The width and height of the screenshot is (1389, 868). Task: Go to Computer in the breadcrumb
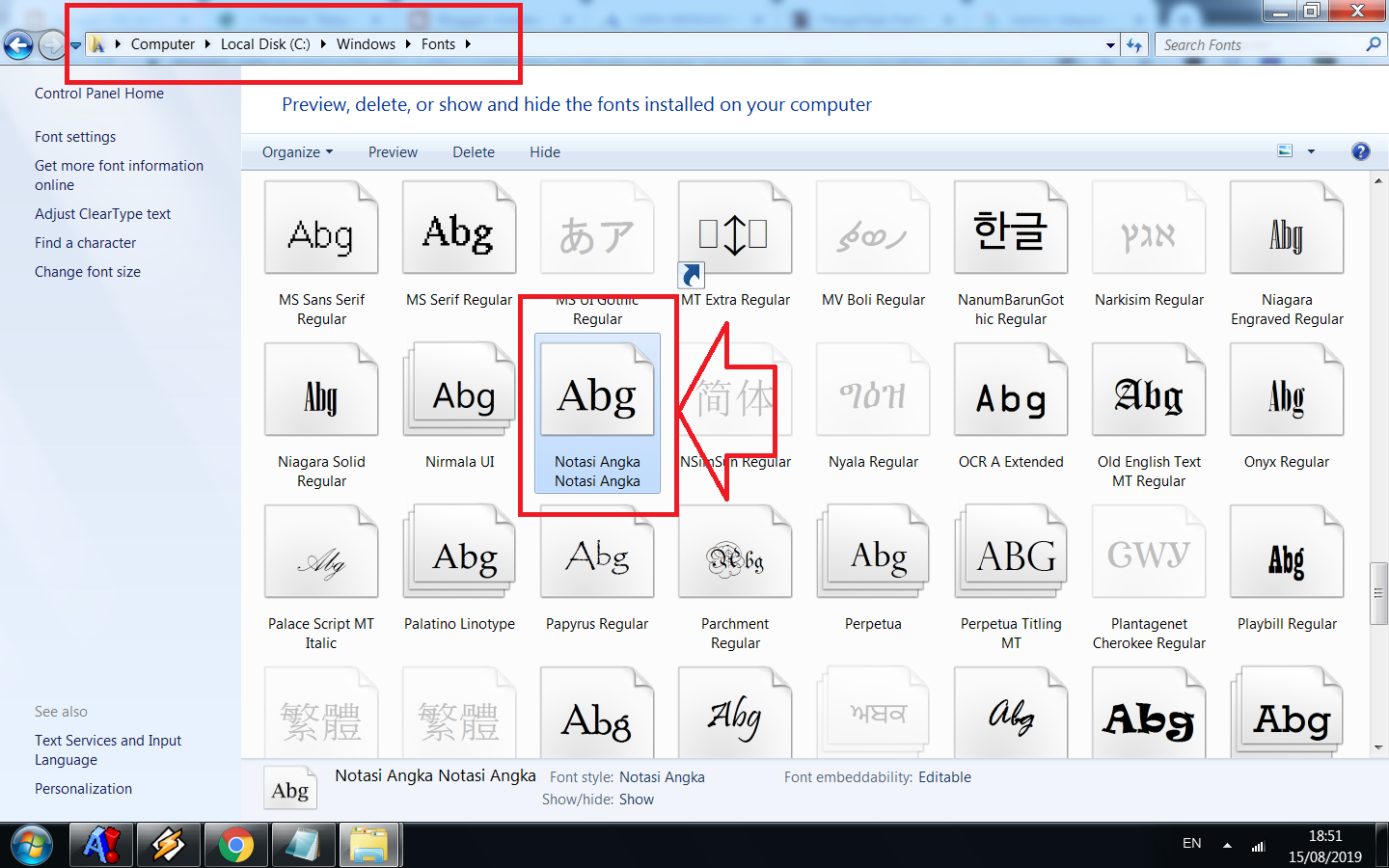tap(163, 44)
